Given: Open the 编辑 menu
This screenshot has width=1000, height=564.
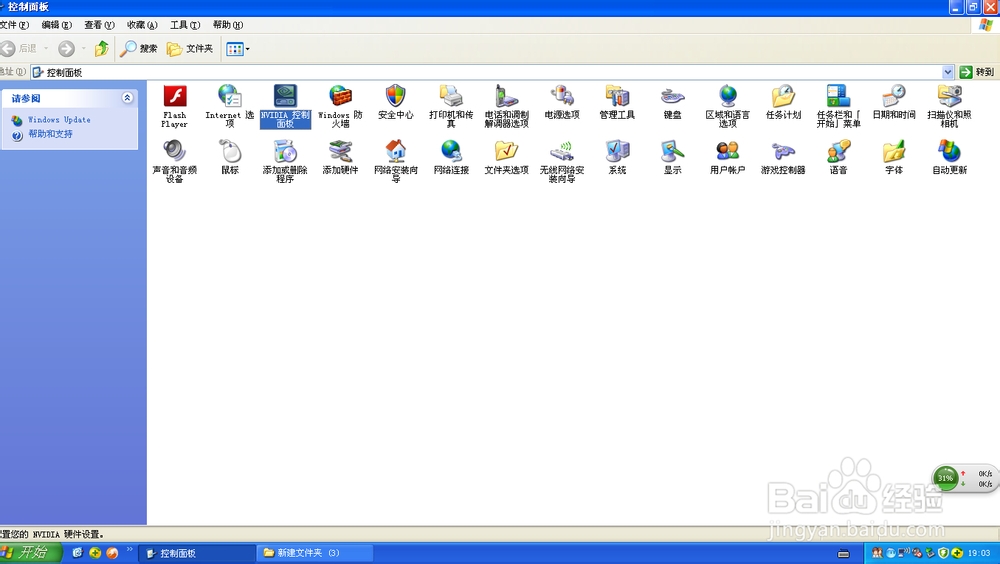Looking at the screenshot, I should (57, 25).
